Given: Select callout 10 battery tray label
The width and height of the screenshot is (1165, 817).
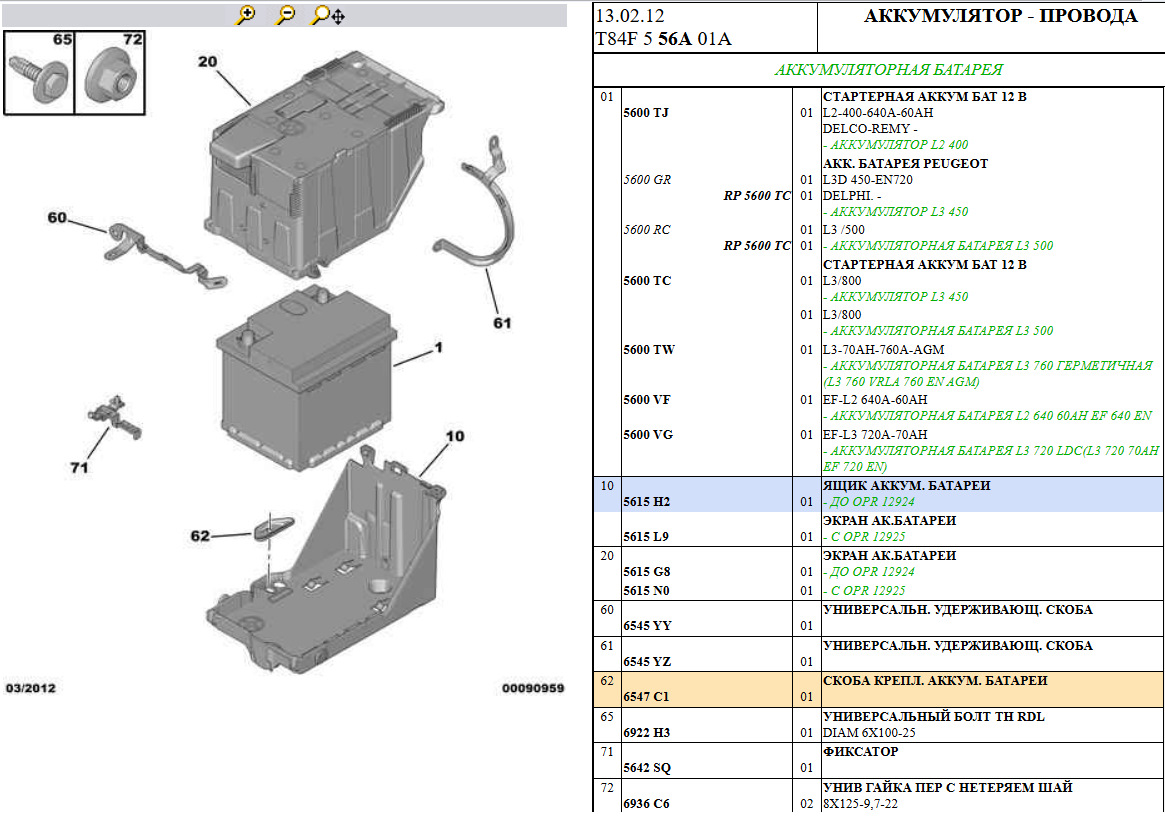Looking at the screenshot, I should click(455, 436).
